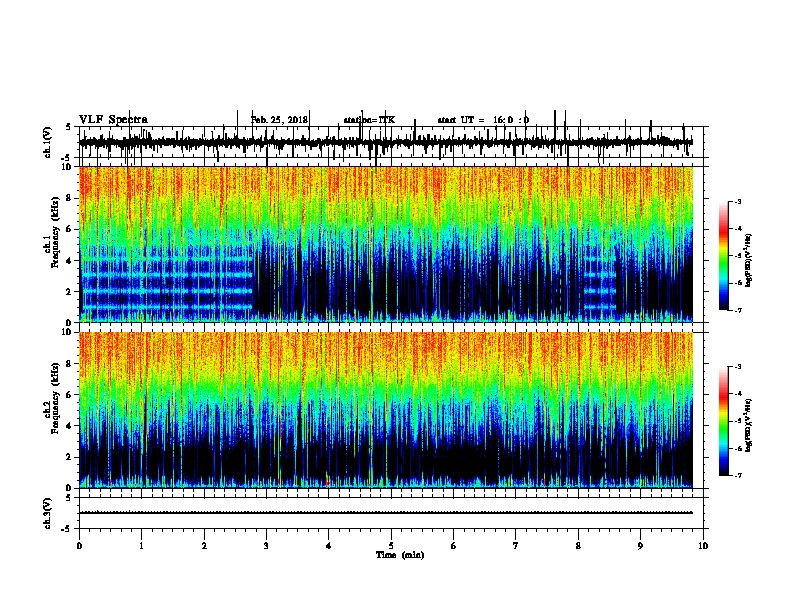Click the ch.1 color bar value "-3"

[x=737, y=202]
